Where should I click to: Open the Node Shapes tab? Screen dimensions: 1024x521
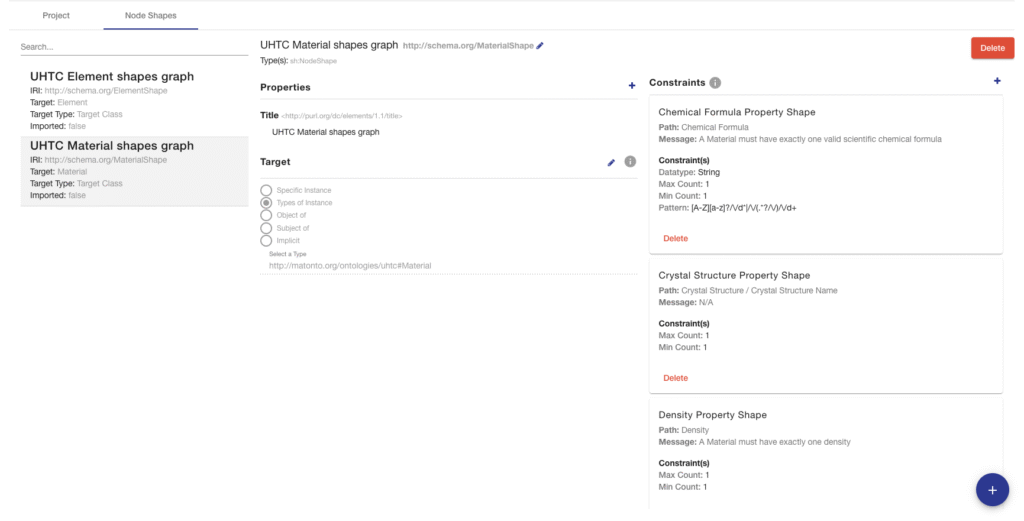pyautogui.click(x=150, y=16)
